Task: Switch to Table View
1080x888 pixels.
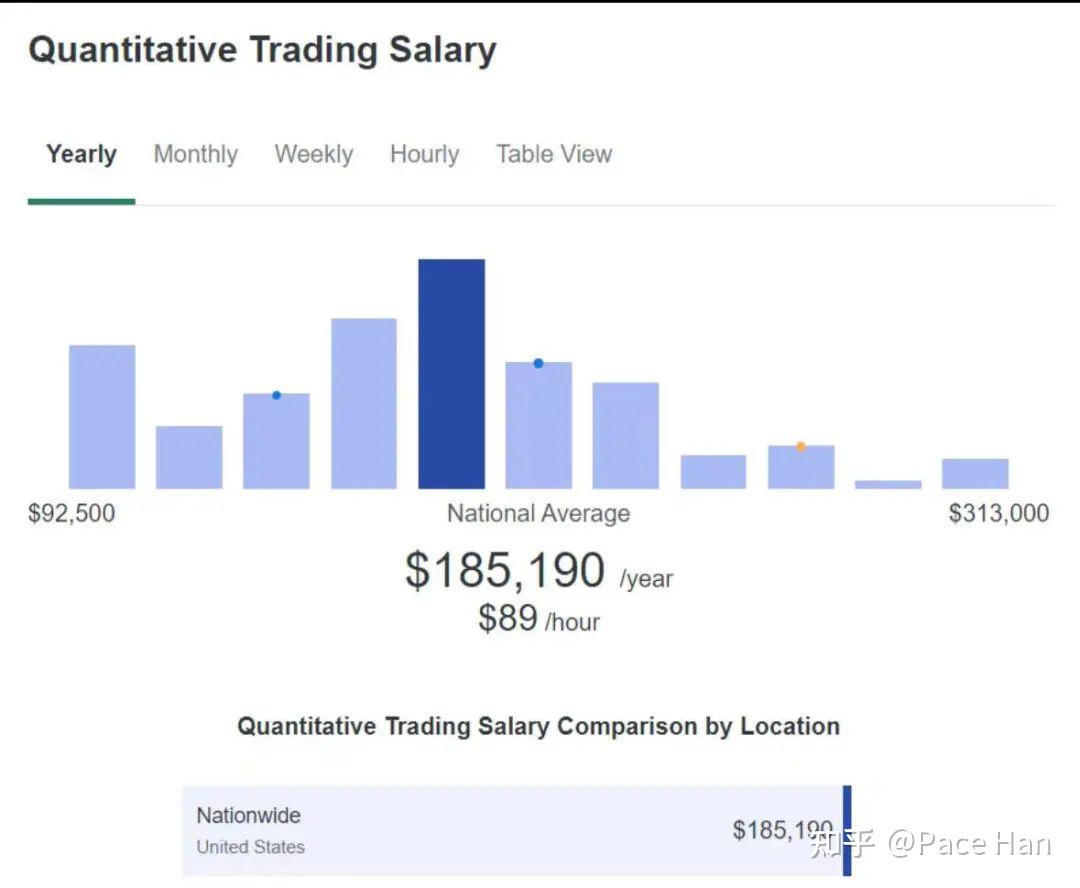Action: coord(554,154)
